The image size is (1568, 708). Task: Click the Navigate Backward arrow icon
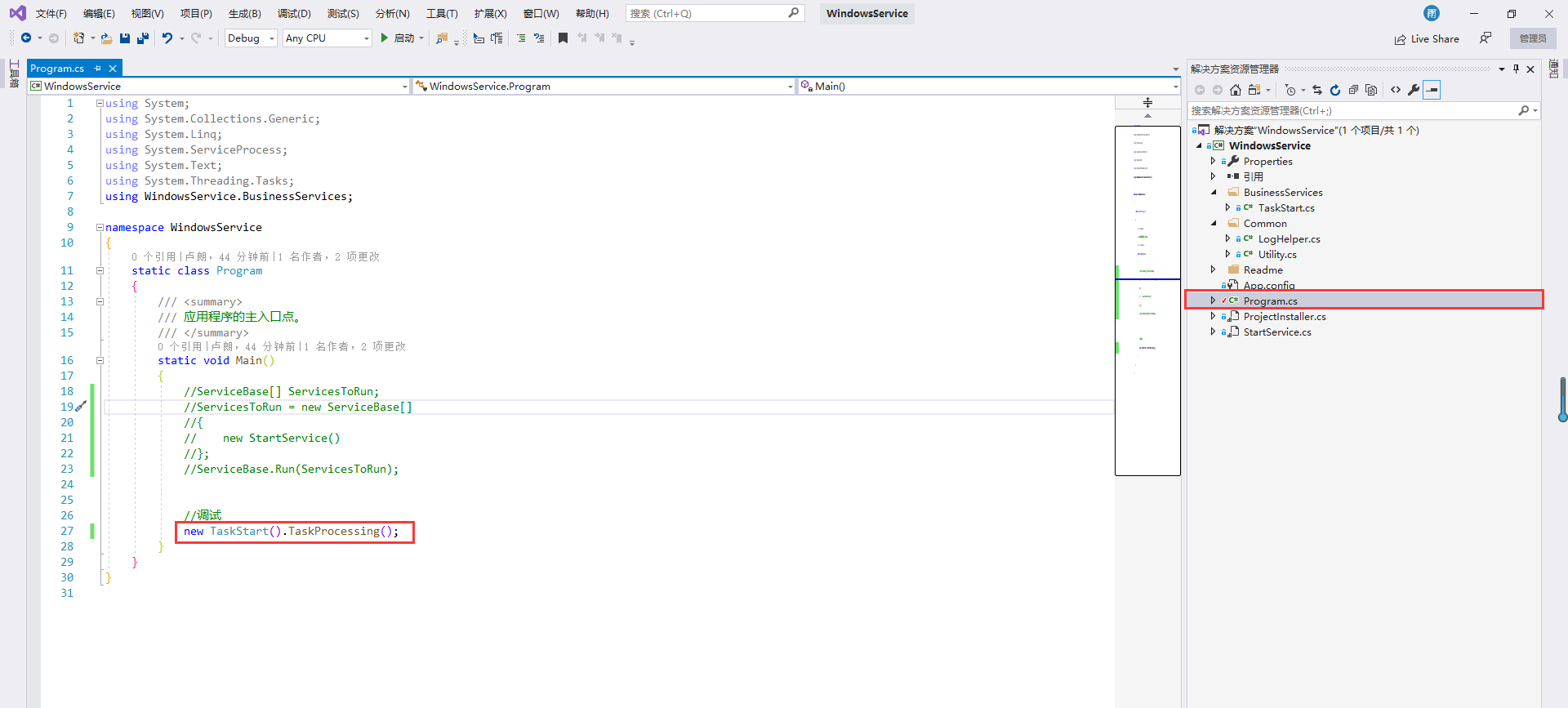click(x=26, y=38)
